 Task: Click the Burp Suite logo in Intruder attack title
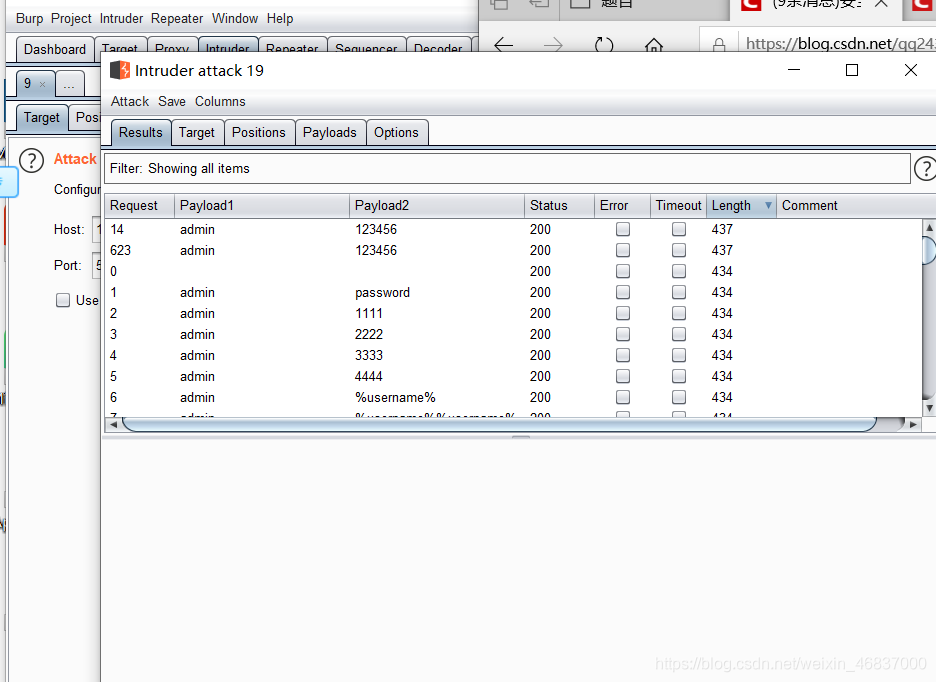pos(120,70)
